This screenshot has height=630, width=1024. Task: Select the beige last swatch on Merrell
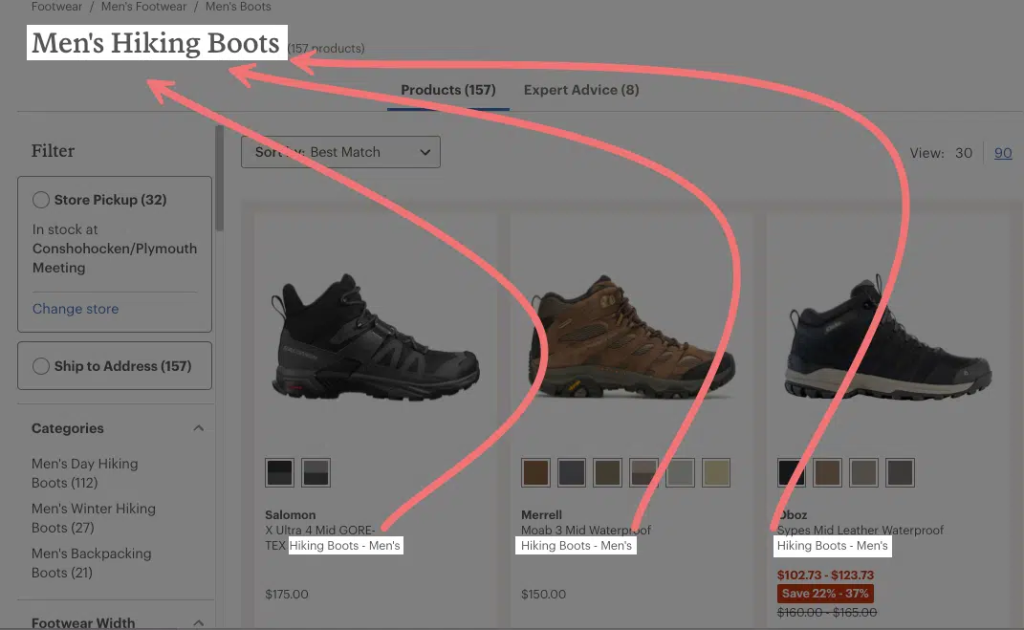716,472
